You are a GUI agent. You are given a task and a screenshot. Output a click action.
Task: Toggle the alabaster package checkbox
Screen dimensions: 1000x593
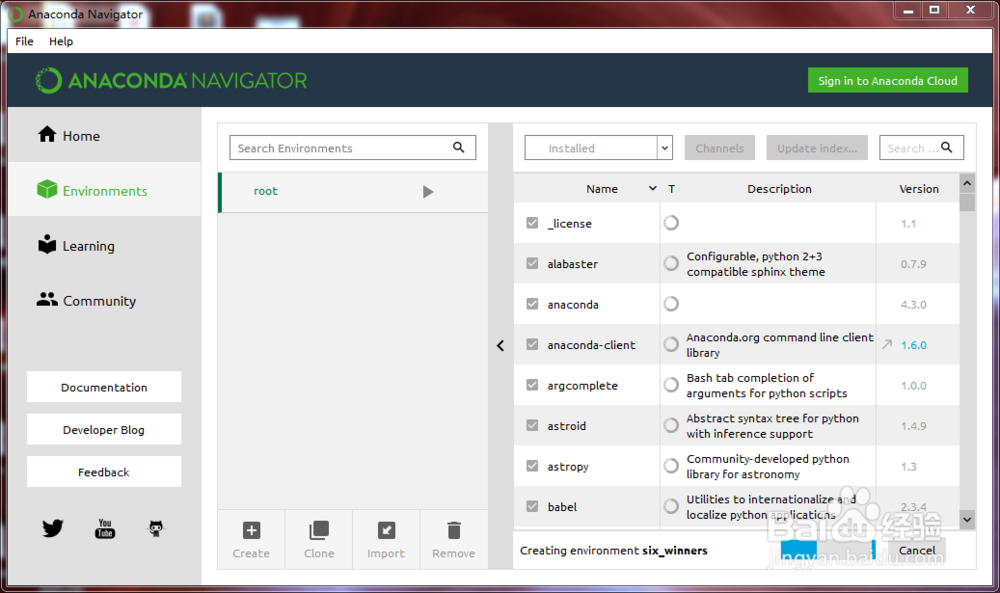[532, 263]
